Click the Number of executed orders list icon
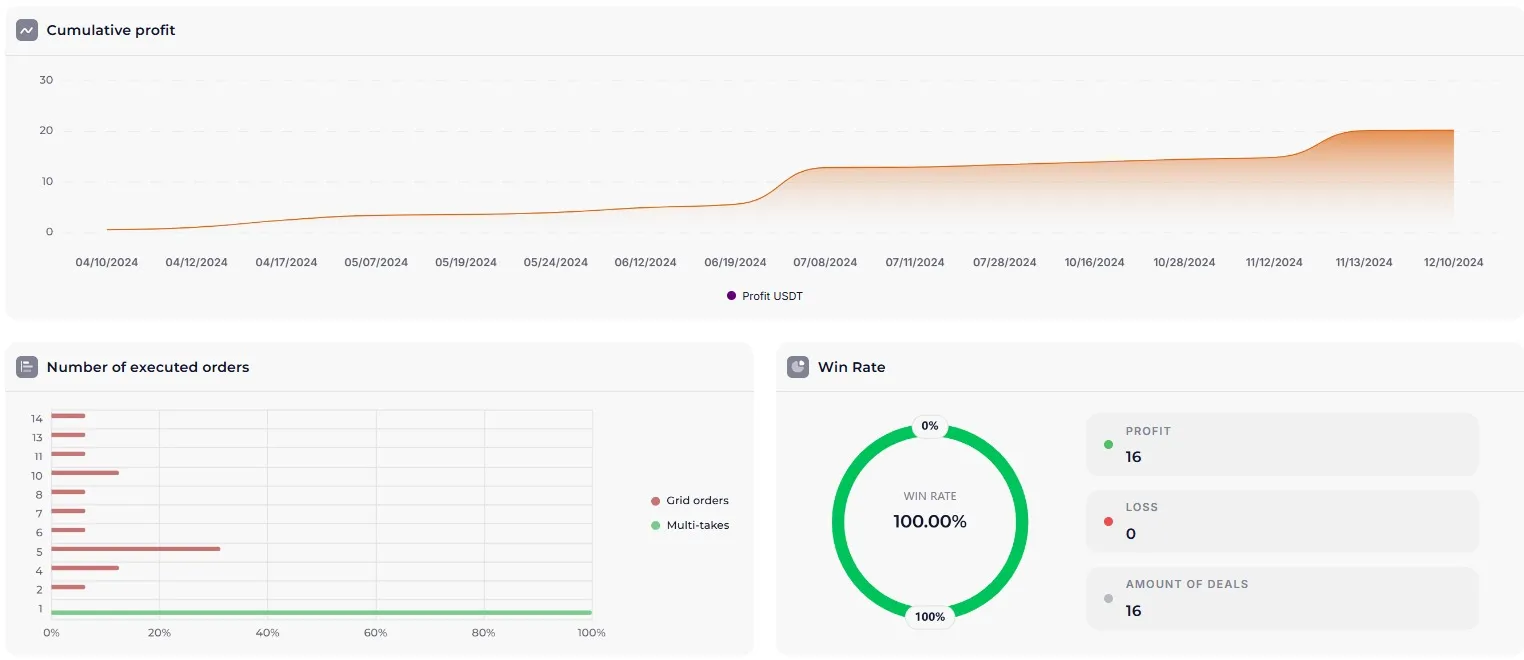This screenshot has height=660, width=1524. pyautogui.click(x=27, y=367)
